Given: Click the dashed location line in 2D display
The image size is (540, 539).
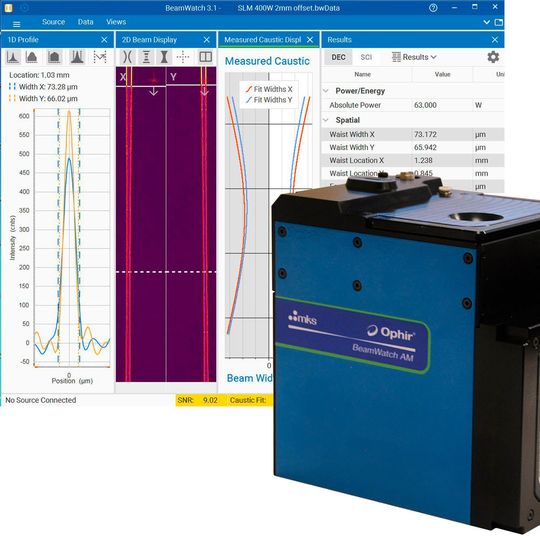Looking at the screenshot, I should [166, 272].
